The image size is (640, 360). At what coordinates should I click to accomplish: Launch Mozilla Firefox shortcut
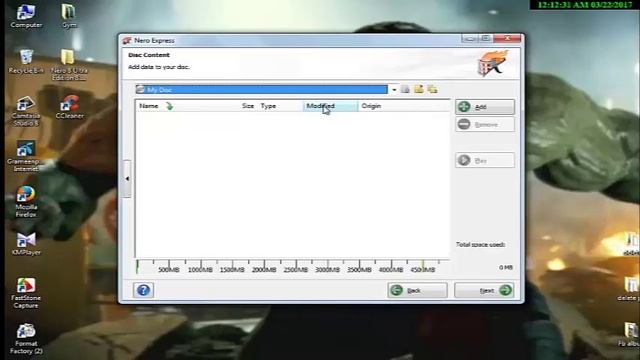point(26,202)
